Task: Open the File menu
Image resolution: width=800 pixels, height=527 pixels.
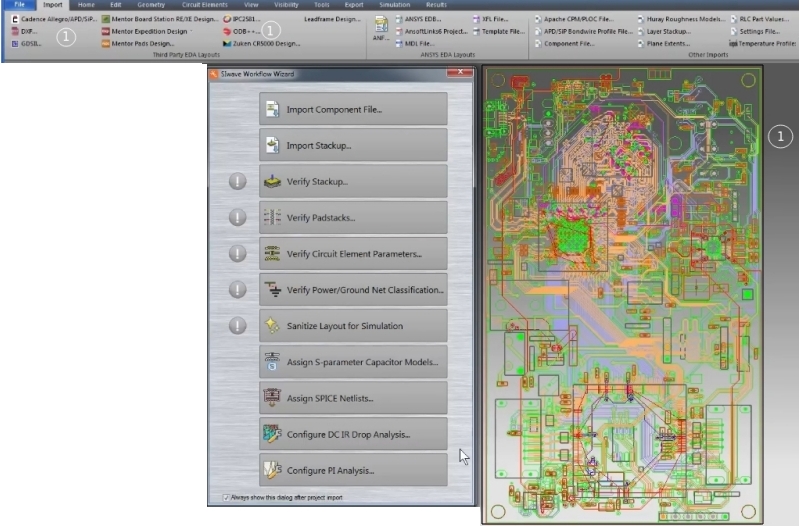Action: [19, 5]
